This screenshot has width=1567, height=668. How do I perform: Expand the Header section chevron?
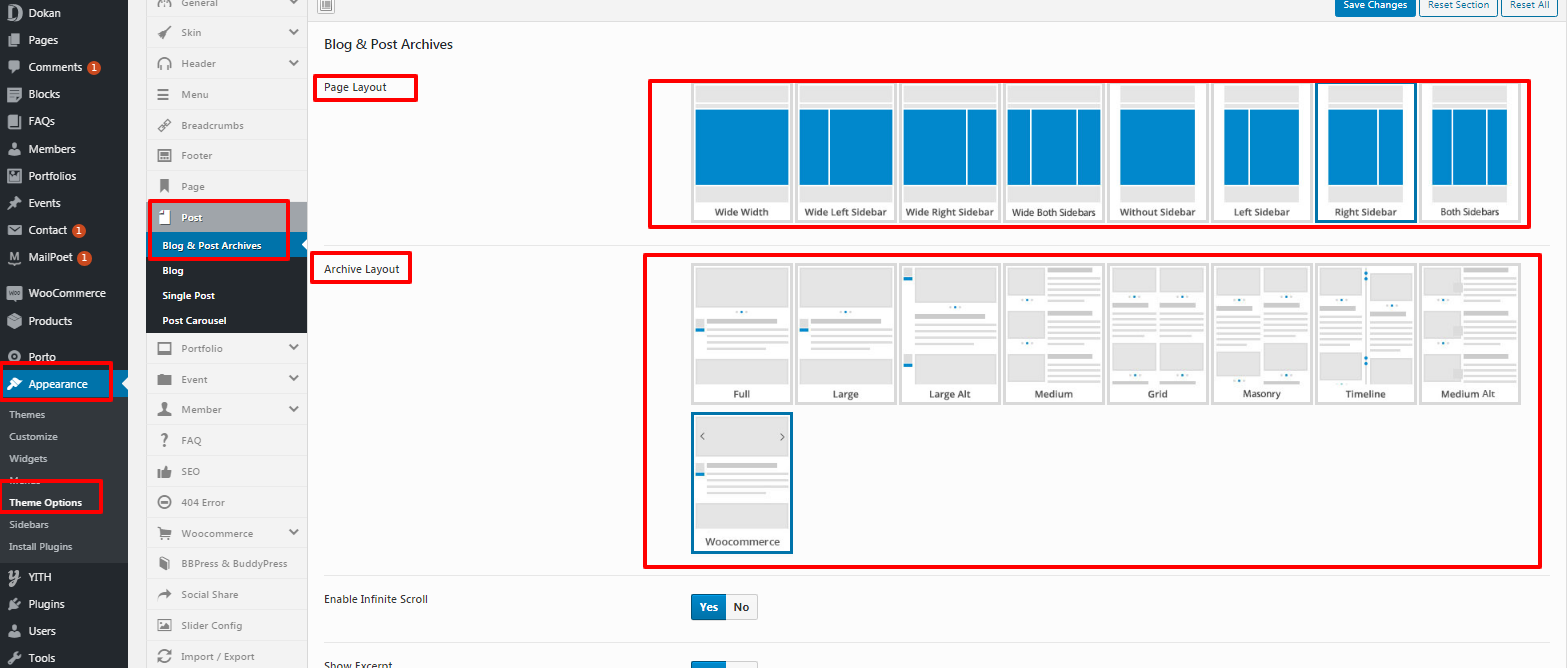294,63
